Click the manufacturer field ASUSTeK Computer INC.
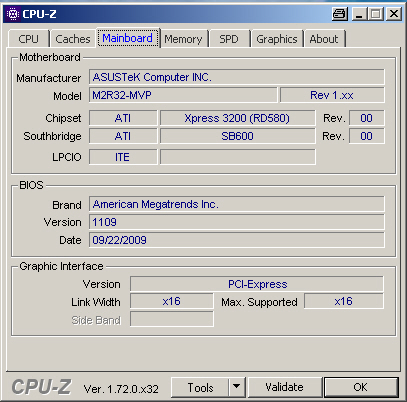 pyautogui.click(x=237, y=77)
